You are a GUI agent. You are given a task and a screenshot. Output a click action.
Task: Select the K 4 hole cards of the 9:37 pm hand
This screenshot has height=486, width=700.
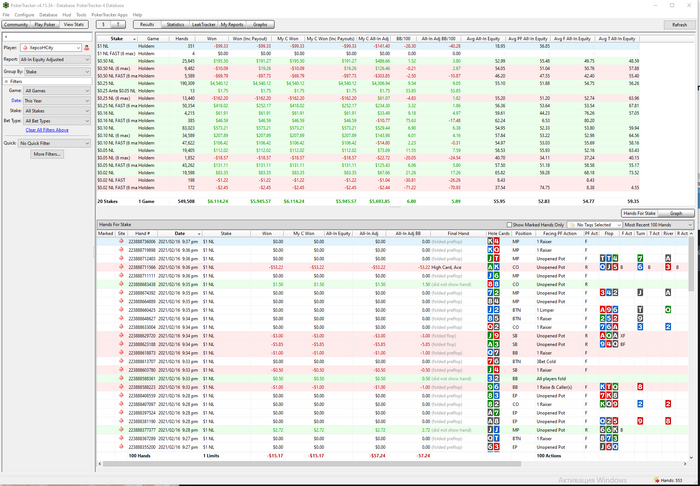click(x=493, y=241)
